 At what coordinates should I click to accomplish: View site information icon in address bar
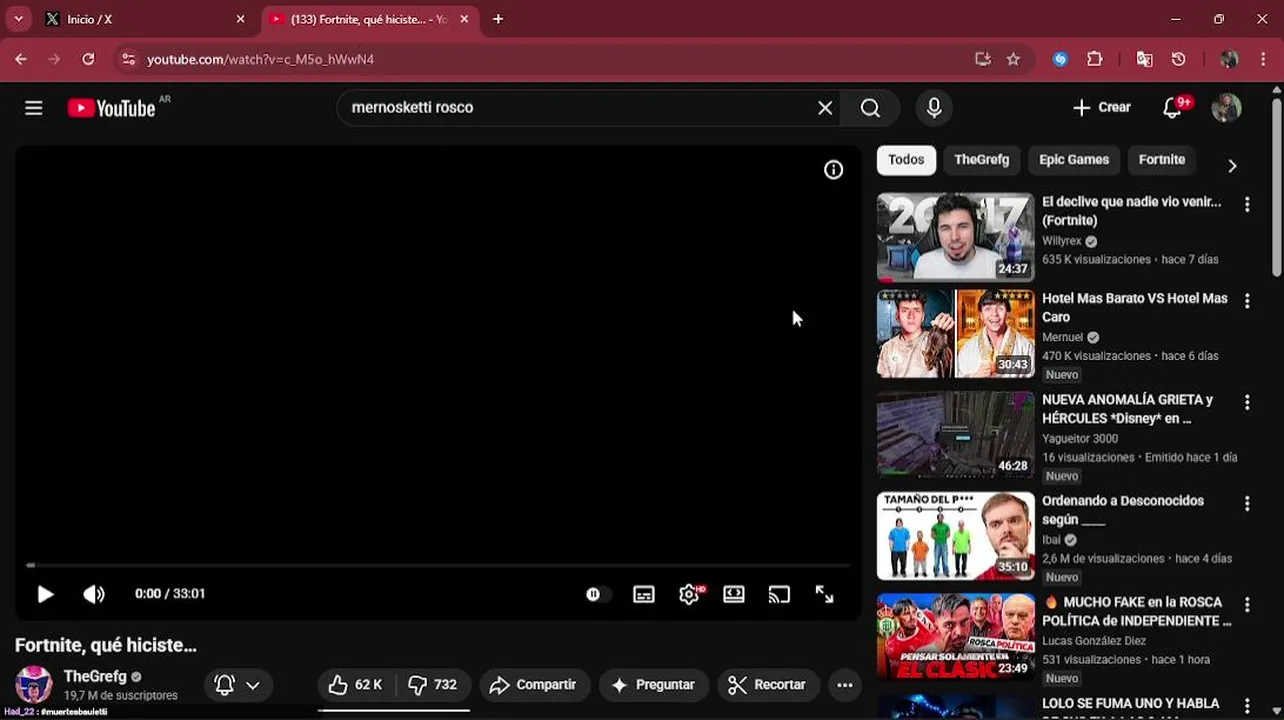[128, 59]
